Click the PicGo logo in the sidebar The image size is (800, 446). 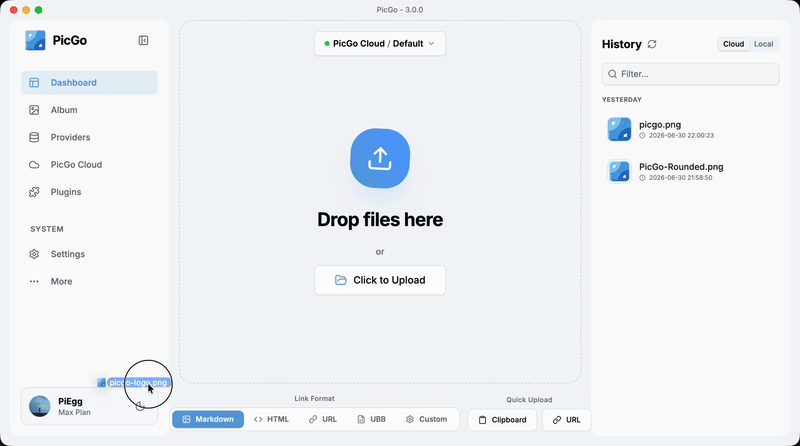pos(35,40)
